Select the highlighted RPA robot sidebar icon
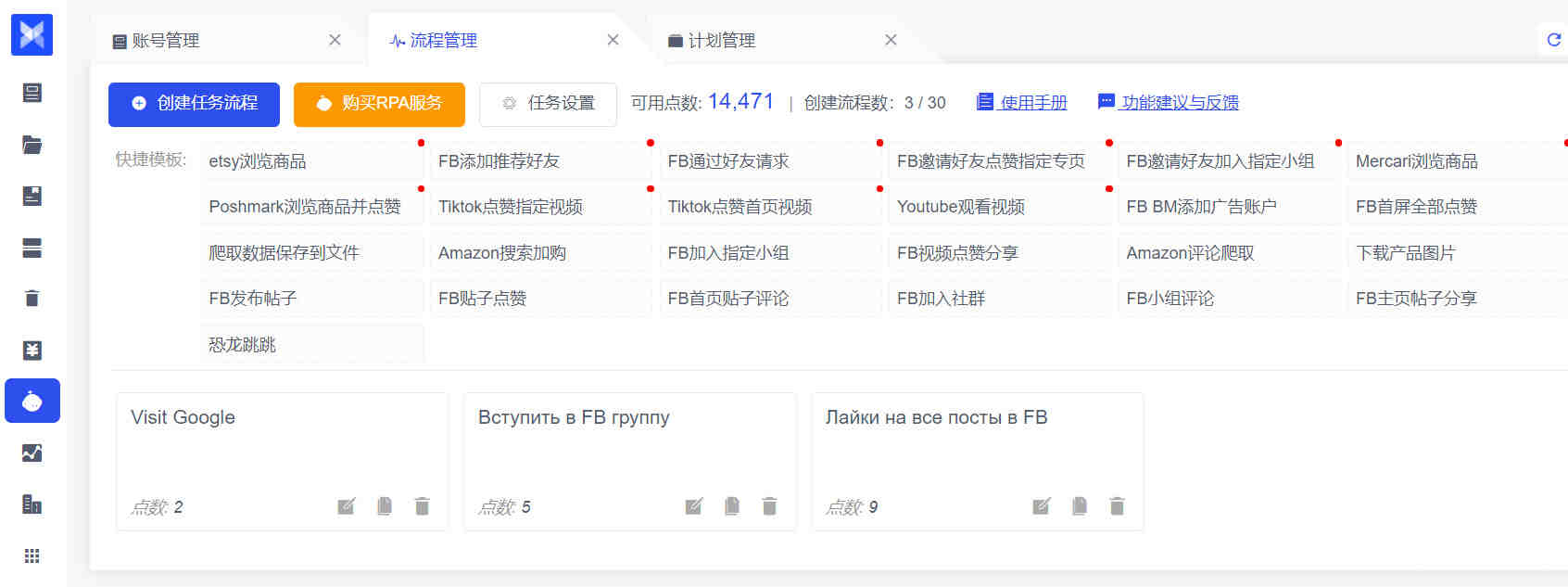1568x587 pixels. 32,401
